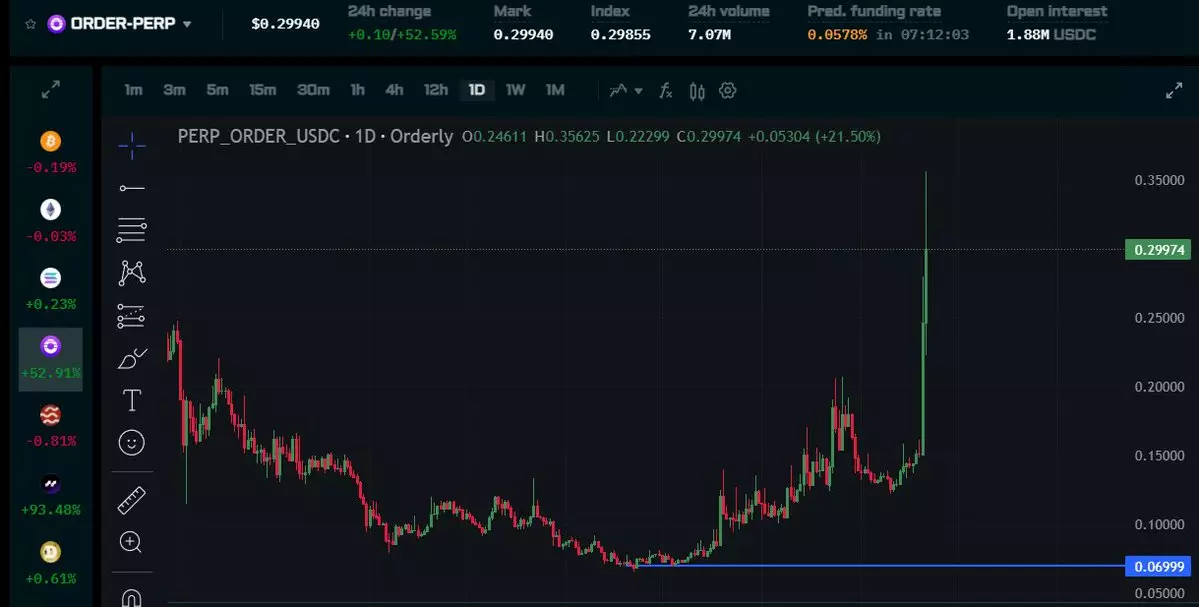The width and height of the screenshot is (1199, 607).
Task: Expand the ORDER-PERP market selector dropdown
Action: (187, 23)
